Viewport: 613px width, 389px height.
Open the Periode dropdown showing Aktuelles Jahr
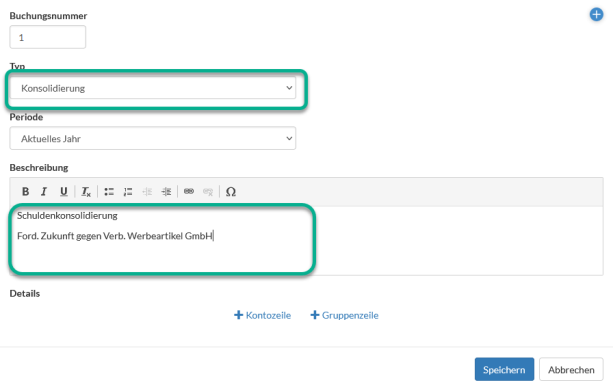153,138
